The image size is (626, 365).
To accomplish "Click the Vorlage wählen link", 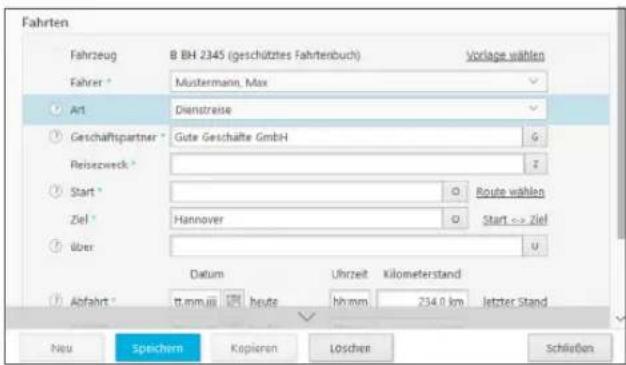I will pyautogui.click(x=505, y=55).
